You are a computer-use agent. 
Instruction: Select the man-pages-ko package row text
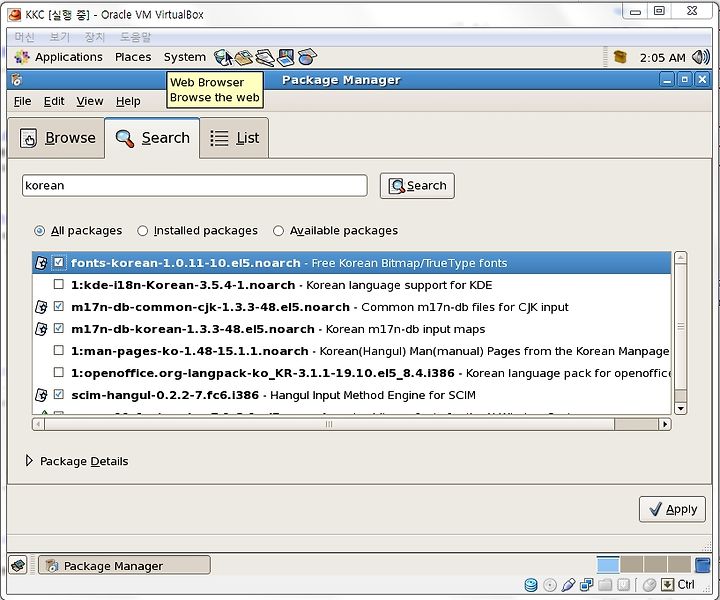370,351
